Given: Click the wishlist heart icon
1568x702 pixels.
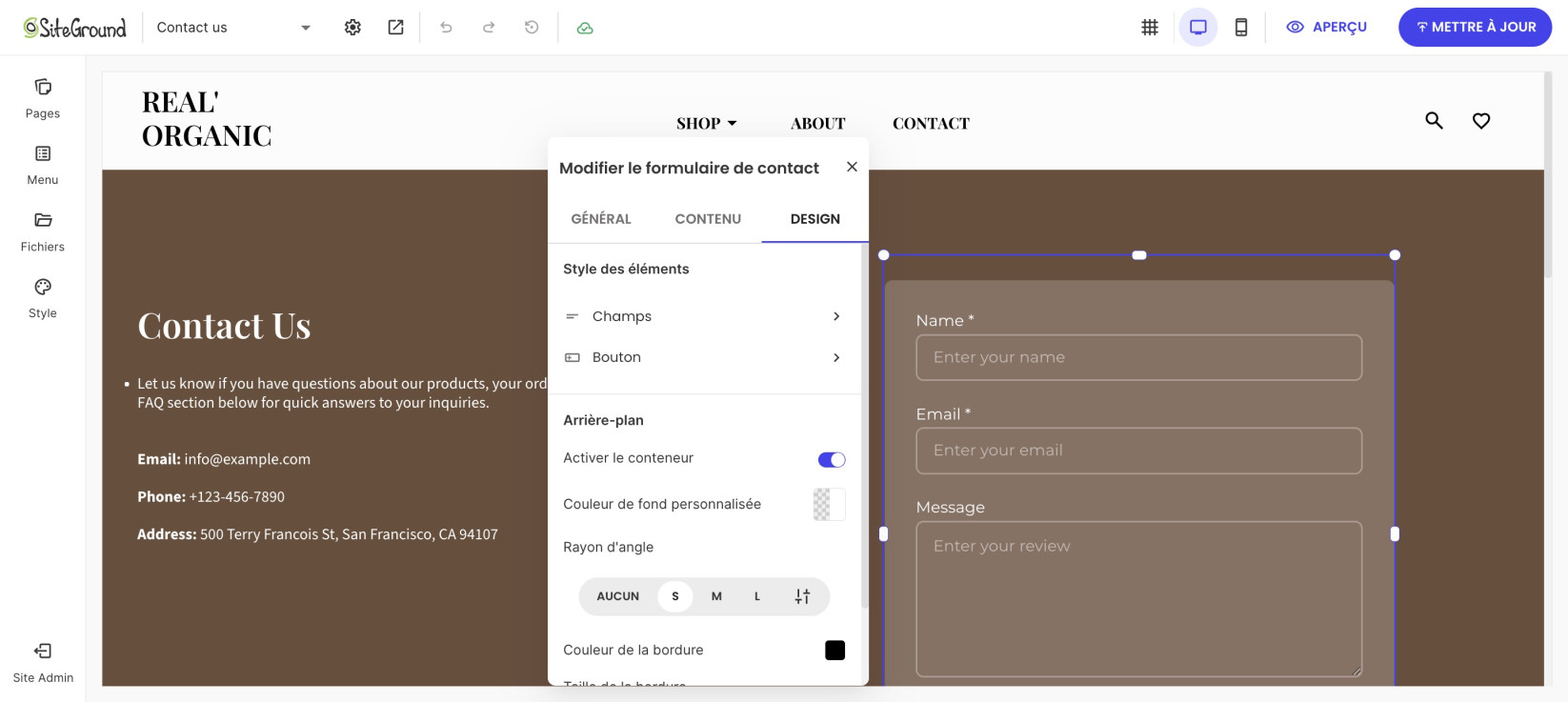Looking at the screenshot, I should click(x=1481, y=121).
